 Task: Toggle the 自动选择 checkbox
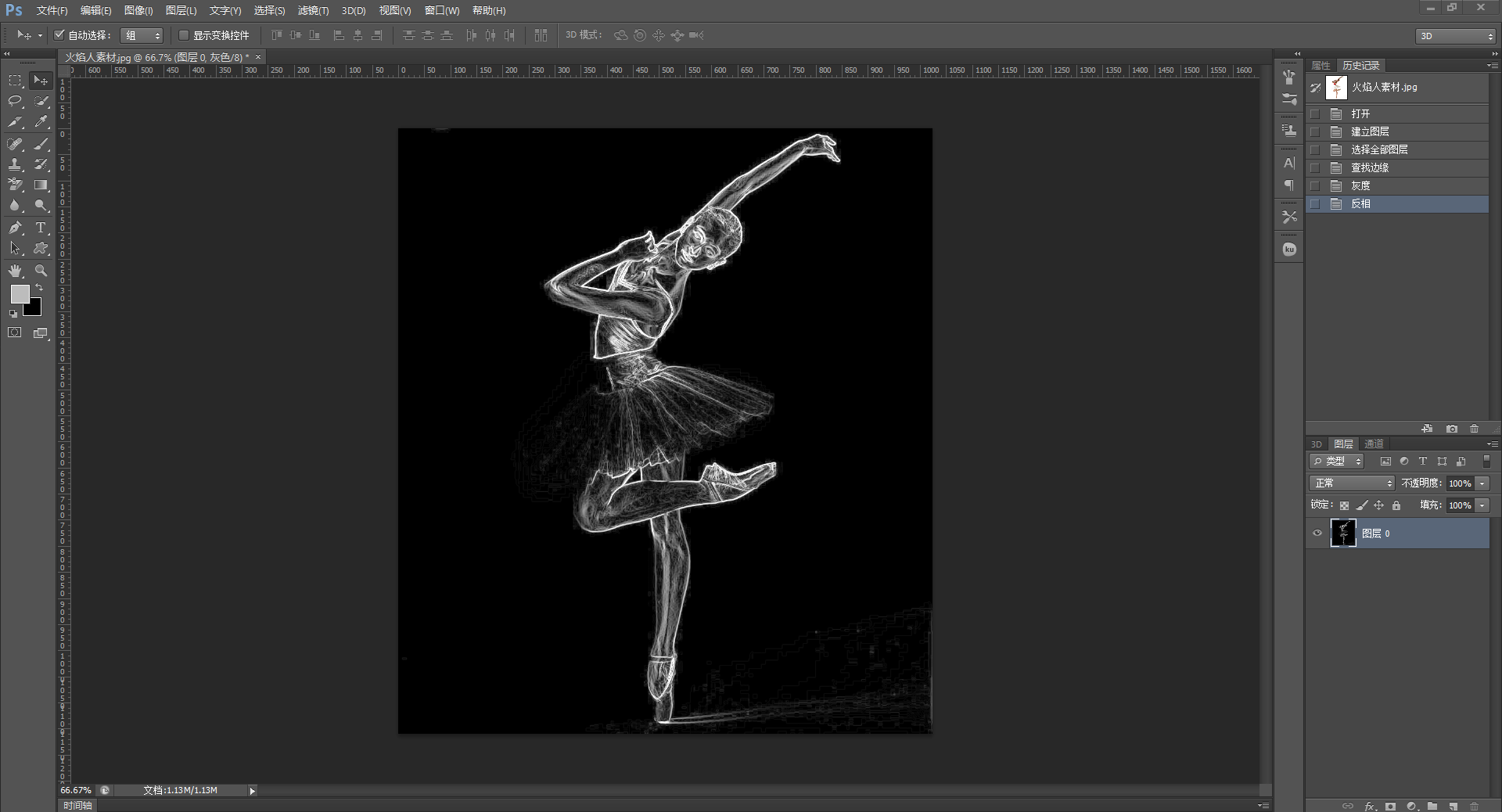(59, 35)
